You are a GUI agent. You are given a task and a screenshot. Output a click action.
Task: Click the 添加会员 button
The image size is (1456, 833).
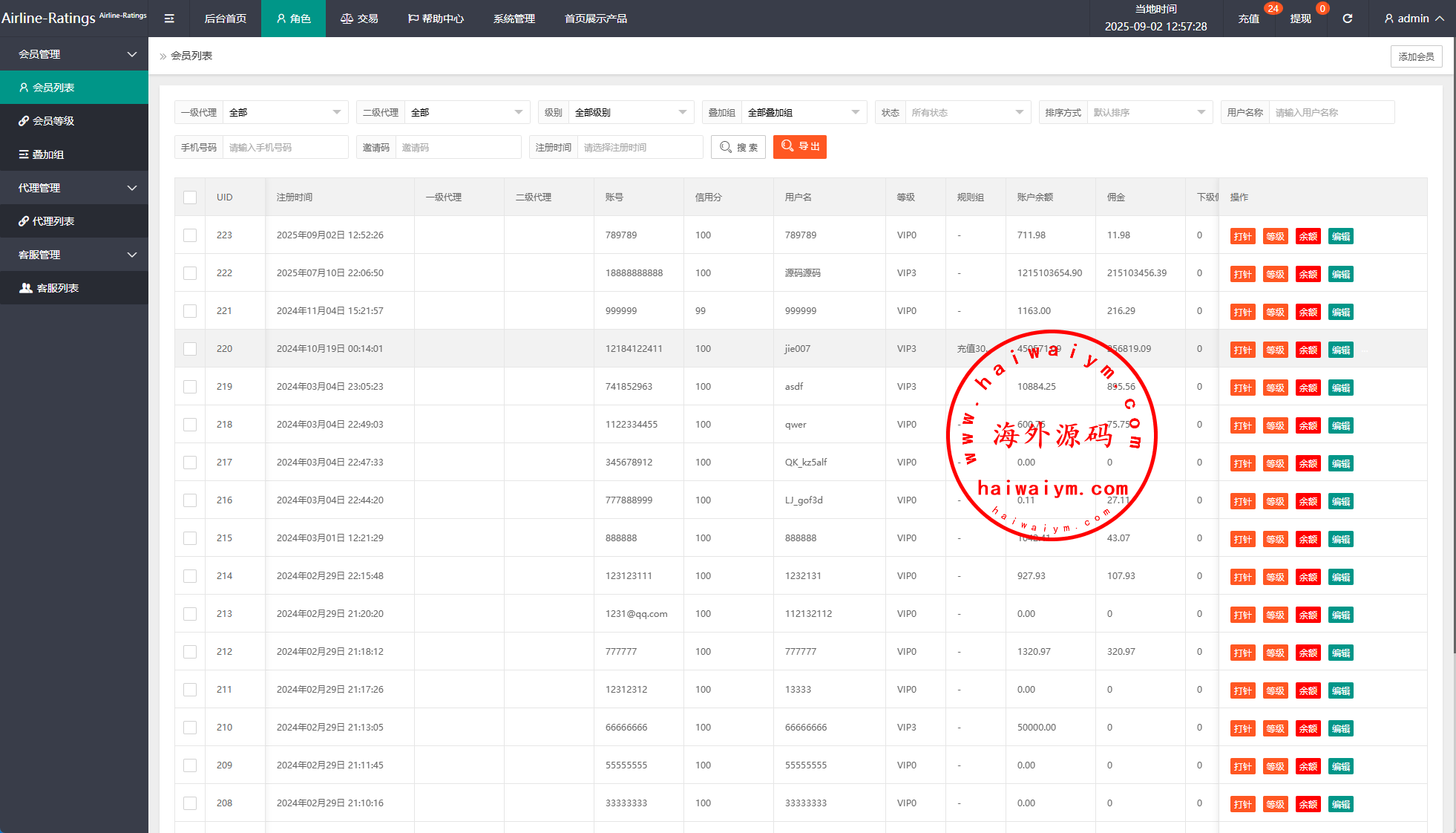point(1415,56)
